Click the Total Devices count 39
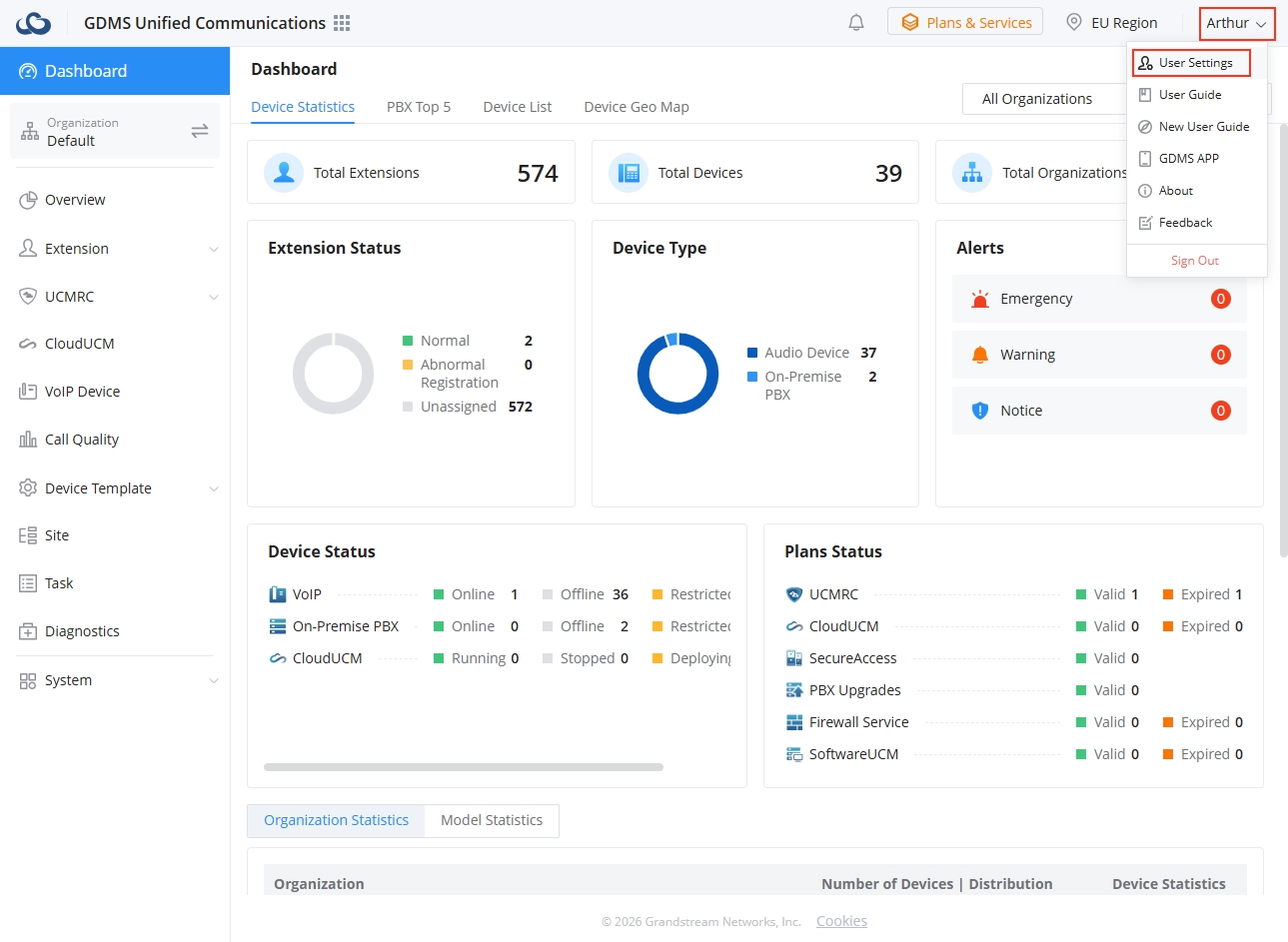Viewport: 1288px width, 942px height. (888, 173)
